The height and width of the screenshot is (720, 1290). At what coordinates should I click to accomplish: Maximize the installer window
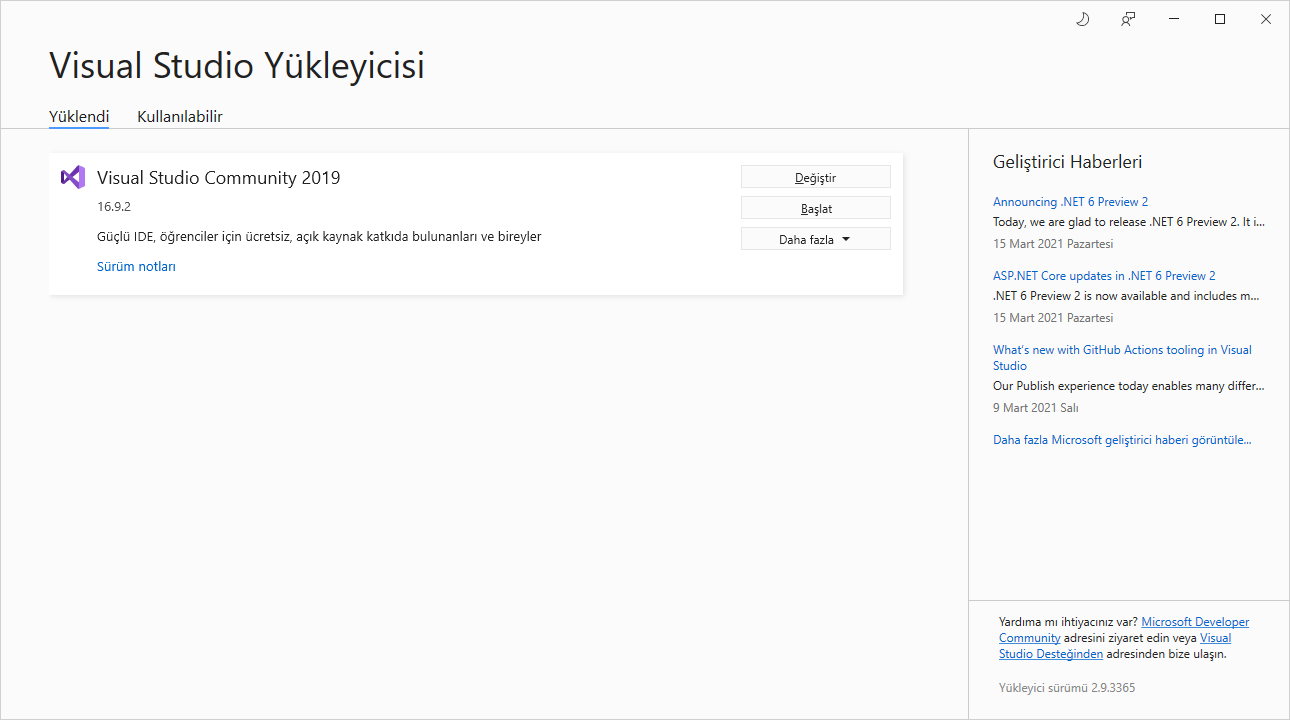pyautogui.click(x=1220, y=19)
